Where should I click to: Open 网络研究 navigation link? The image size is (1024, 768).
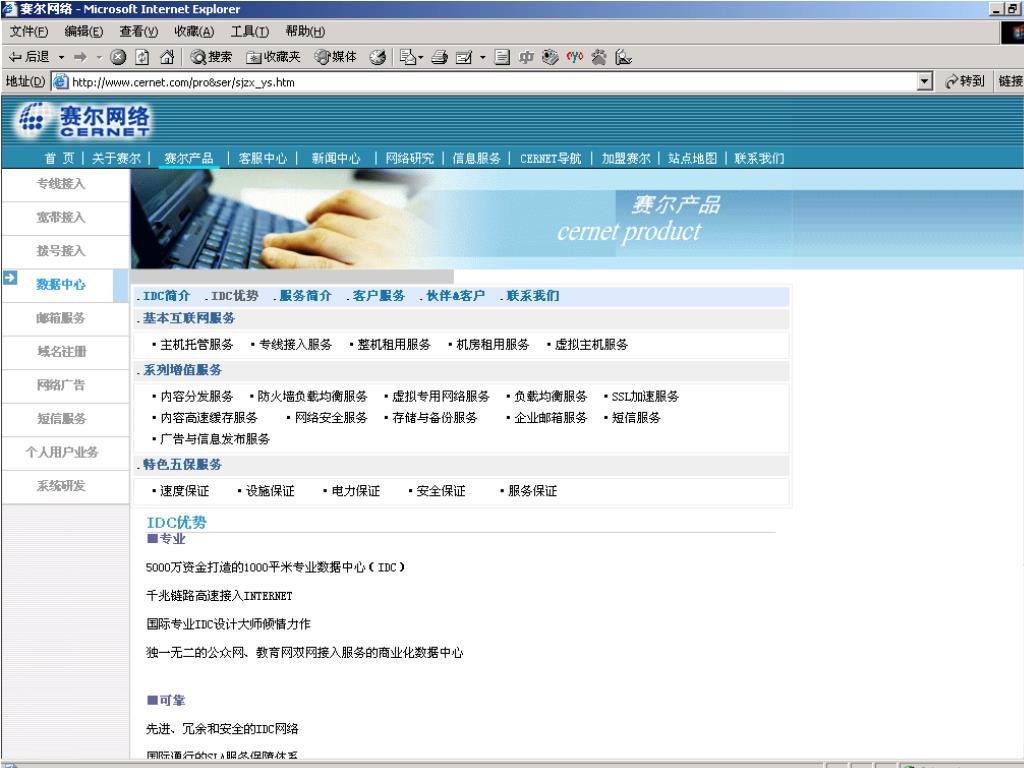pyautogui.click(x=409, y=158)
